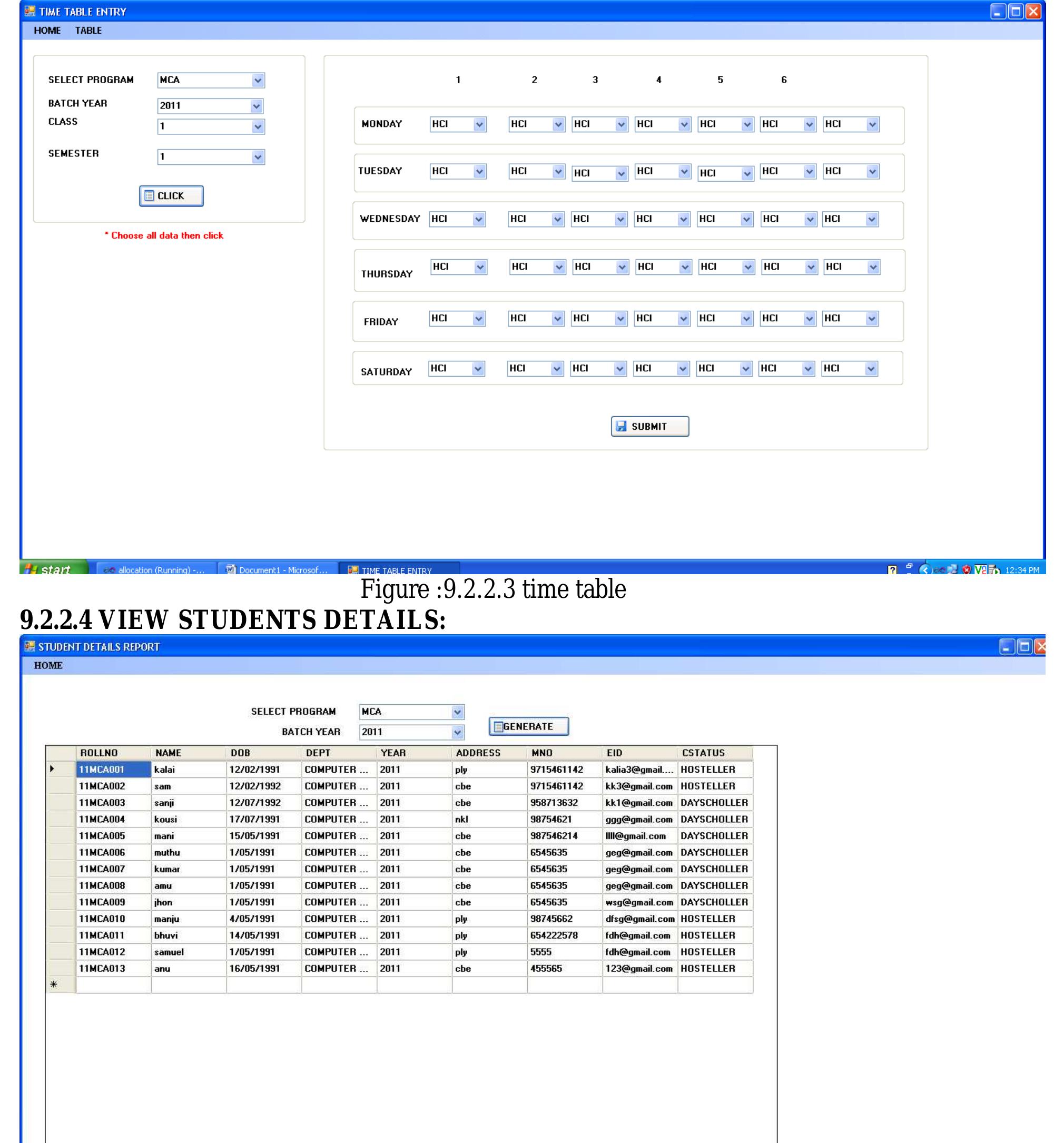
Task: Open Saturday first subject dropdown
Action: tap(478, 369)
